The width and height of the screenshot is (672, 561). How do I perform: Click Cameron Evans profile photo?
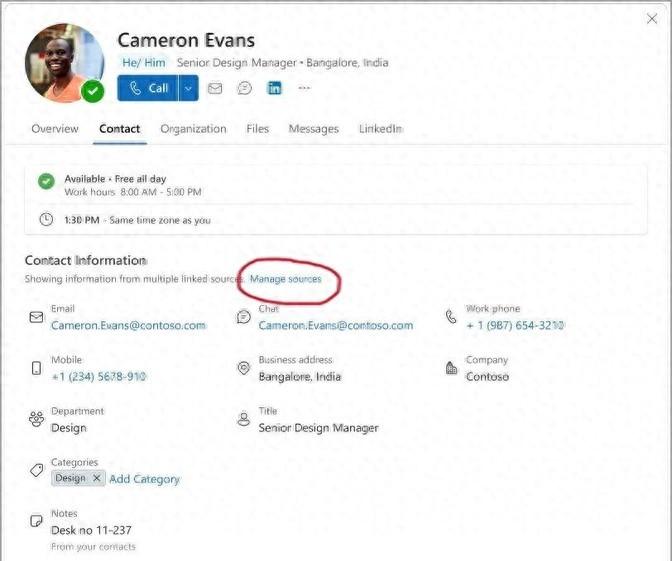(x=64, y=63)
